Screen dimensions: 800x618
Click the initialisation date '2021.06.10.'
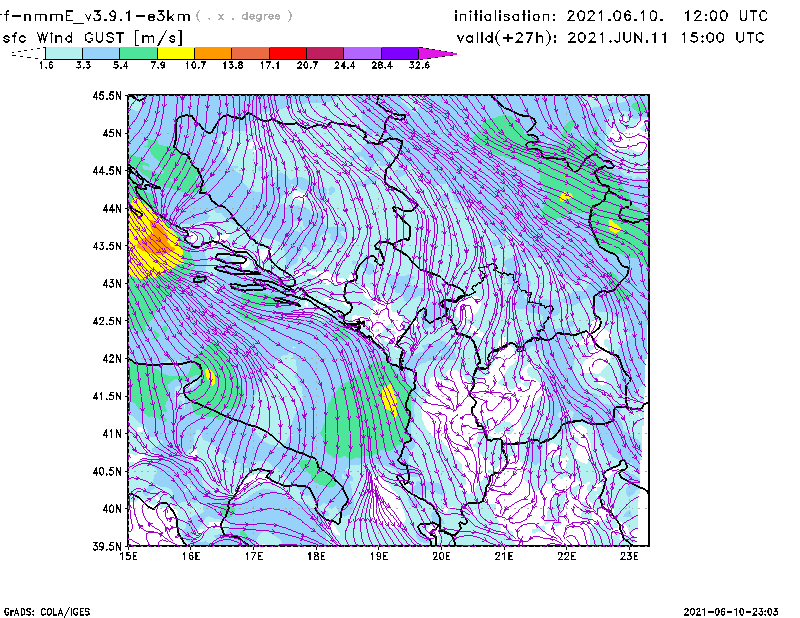pos(615,16)
